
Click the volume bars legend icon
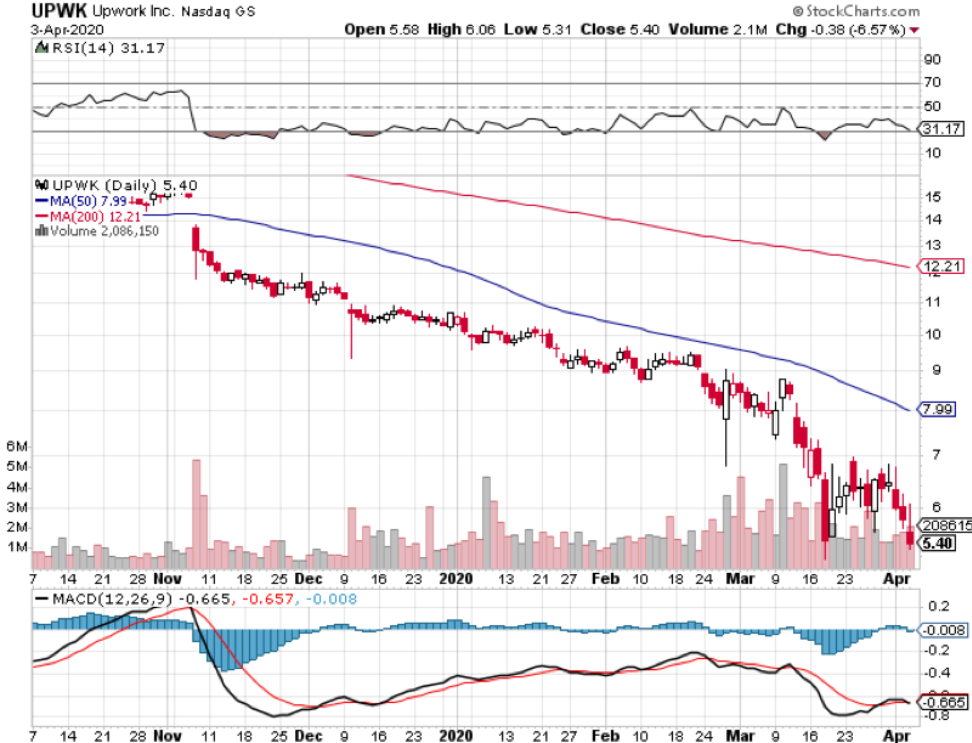[42, 231]
